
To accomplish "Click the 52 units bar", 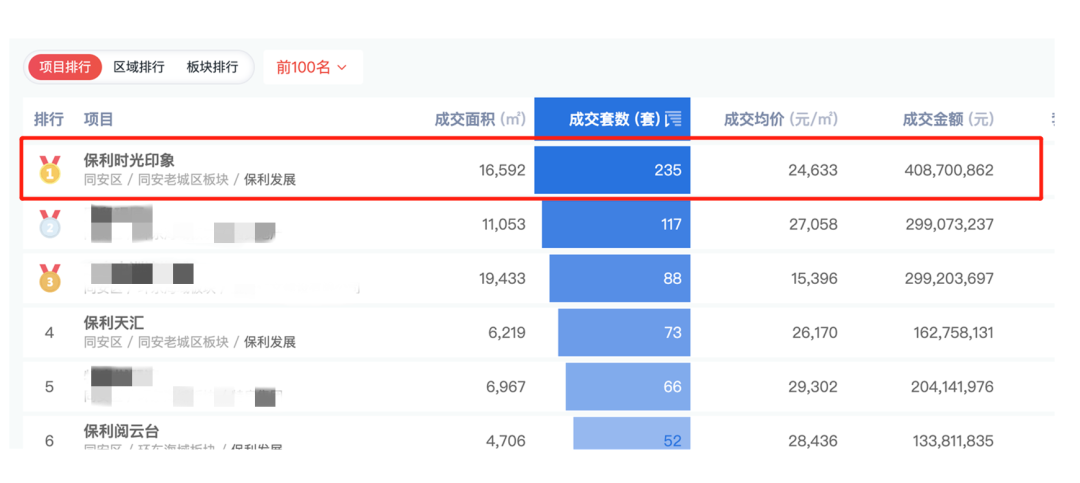I will (x=632, y=433).
